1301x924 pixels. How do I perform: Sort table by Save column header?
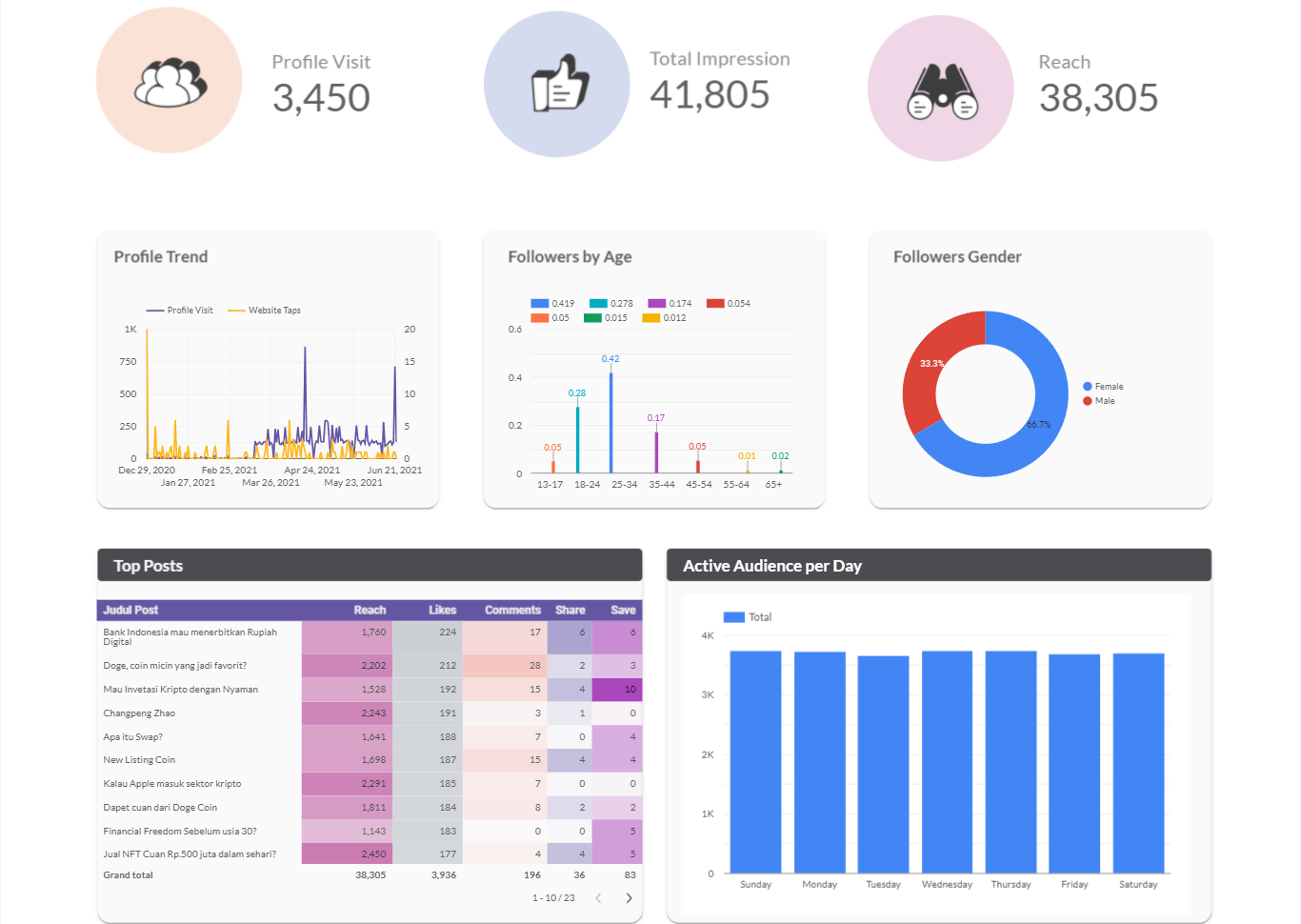623,610
